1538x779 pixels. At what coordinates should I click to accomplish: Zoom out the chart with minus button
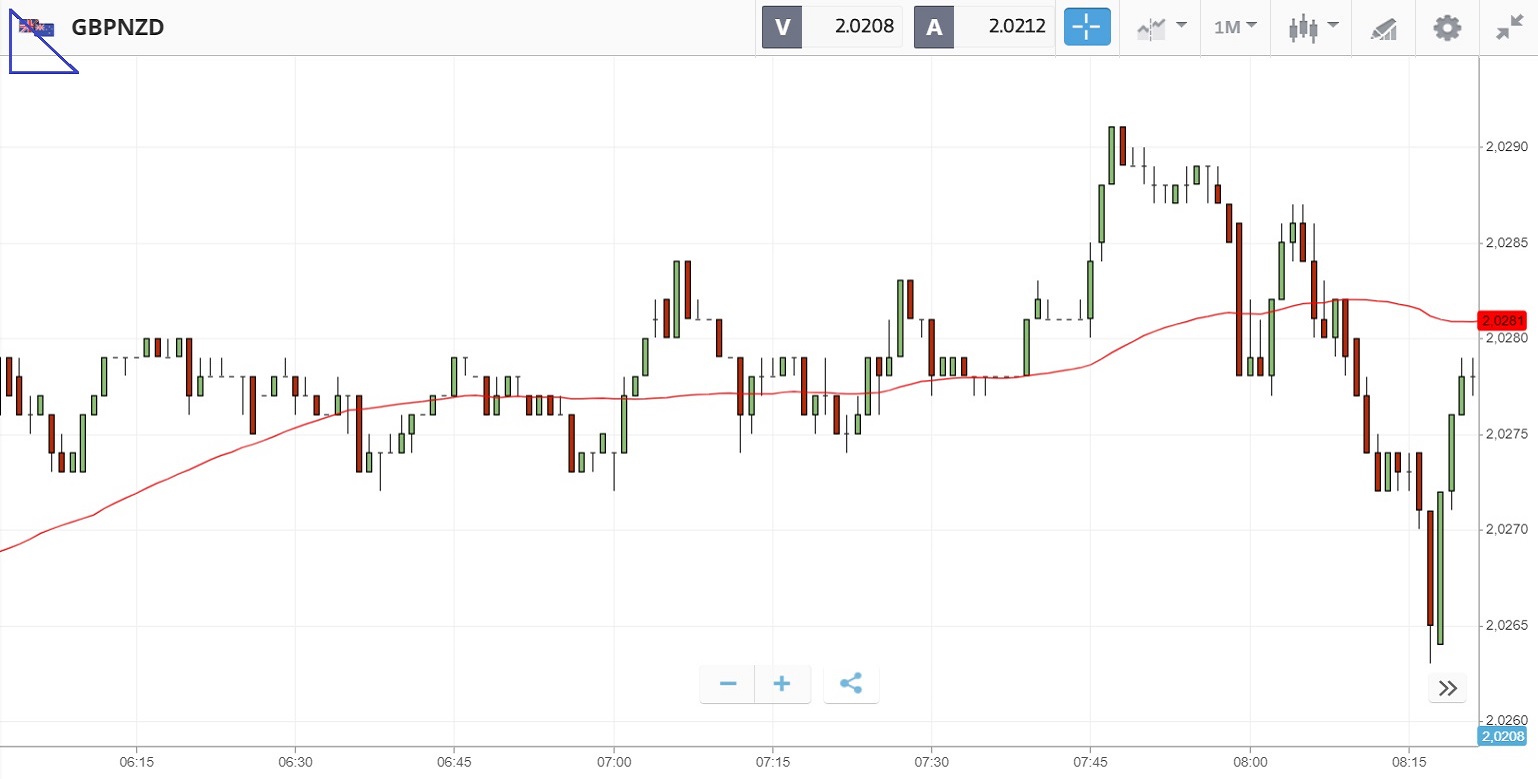pyautogui.click(x=728, y=684)
